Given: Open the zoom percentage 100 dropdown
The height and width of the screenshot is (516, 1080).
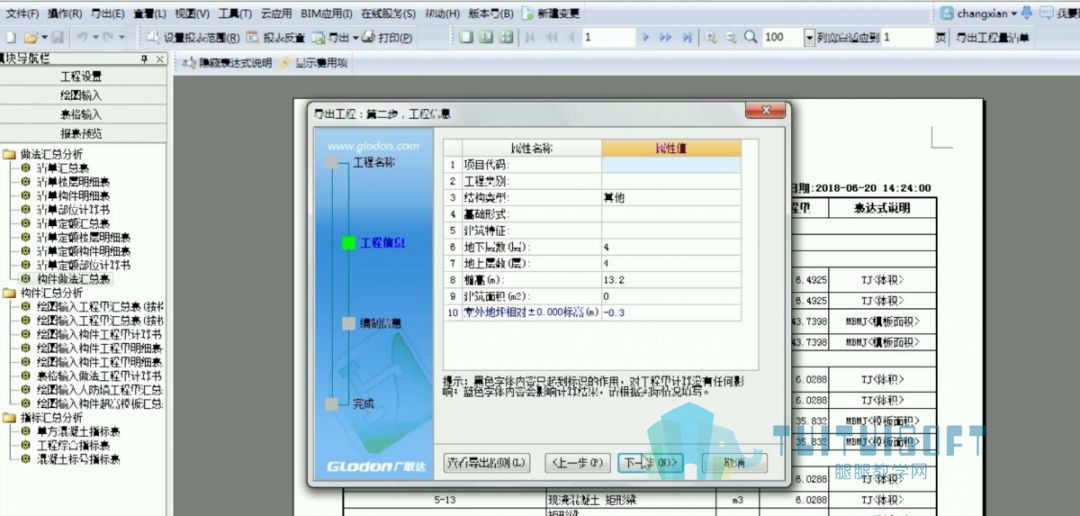Looking at the screenshot, I should point(809,37).
